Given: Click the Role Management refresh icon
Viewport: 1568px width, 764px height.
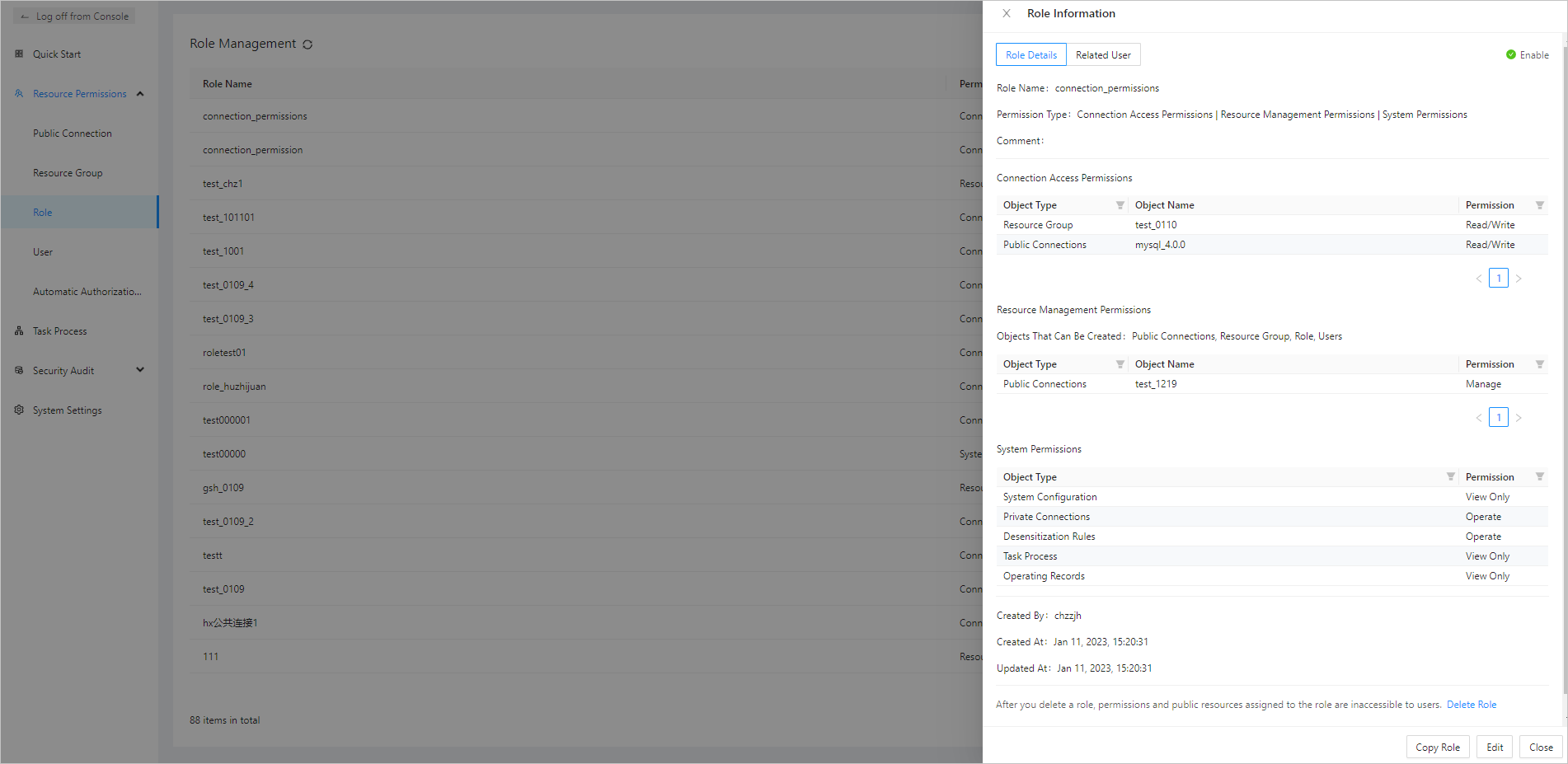Looking at the screenshot, I should click(307, 45).
